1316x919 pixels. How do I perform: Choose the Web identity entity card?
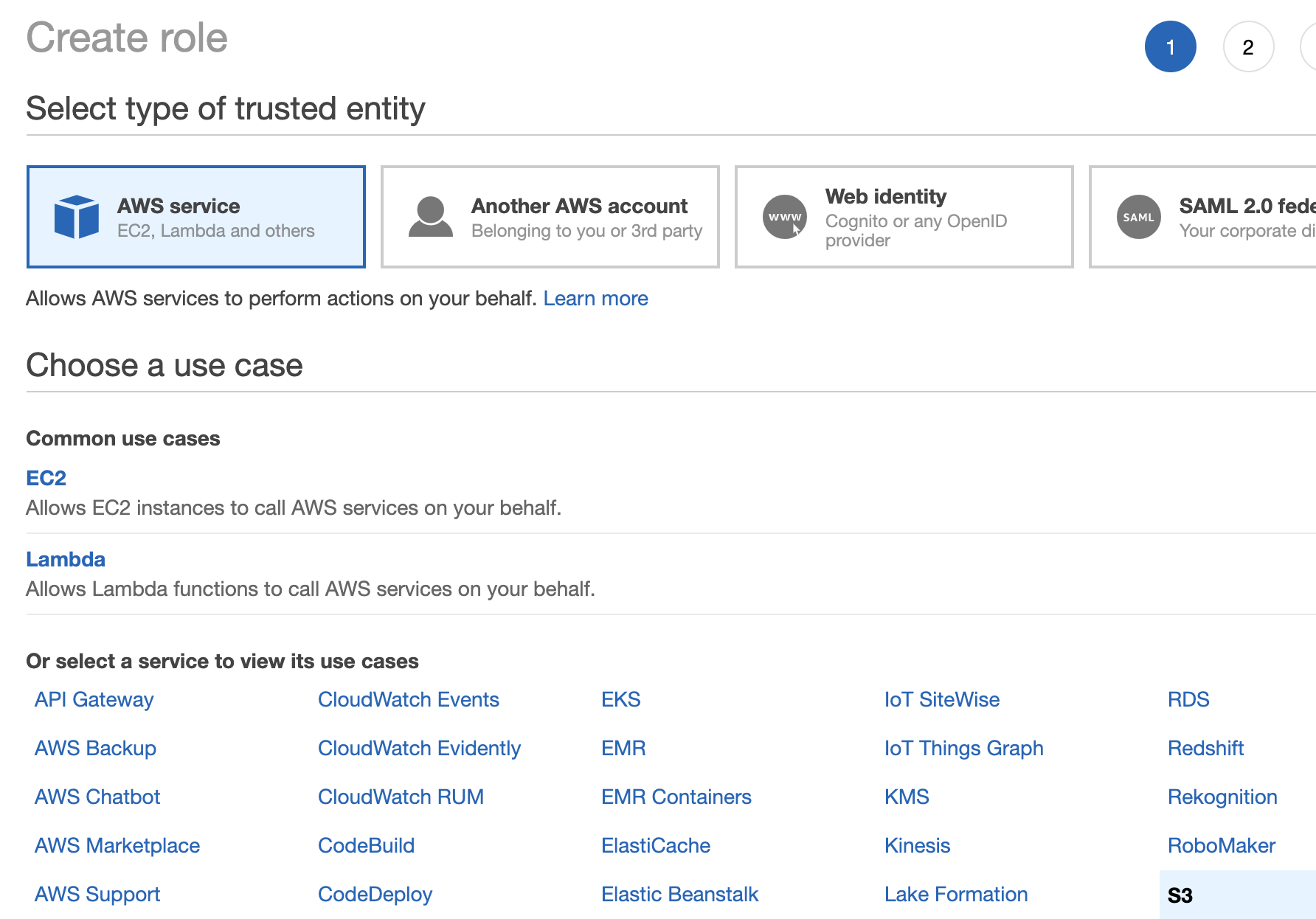click(904, 217)
